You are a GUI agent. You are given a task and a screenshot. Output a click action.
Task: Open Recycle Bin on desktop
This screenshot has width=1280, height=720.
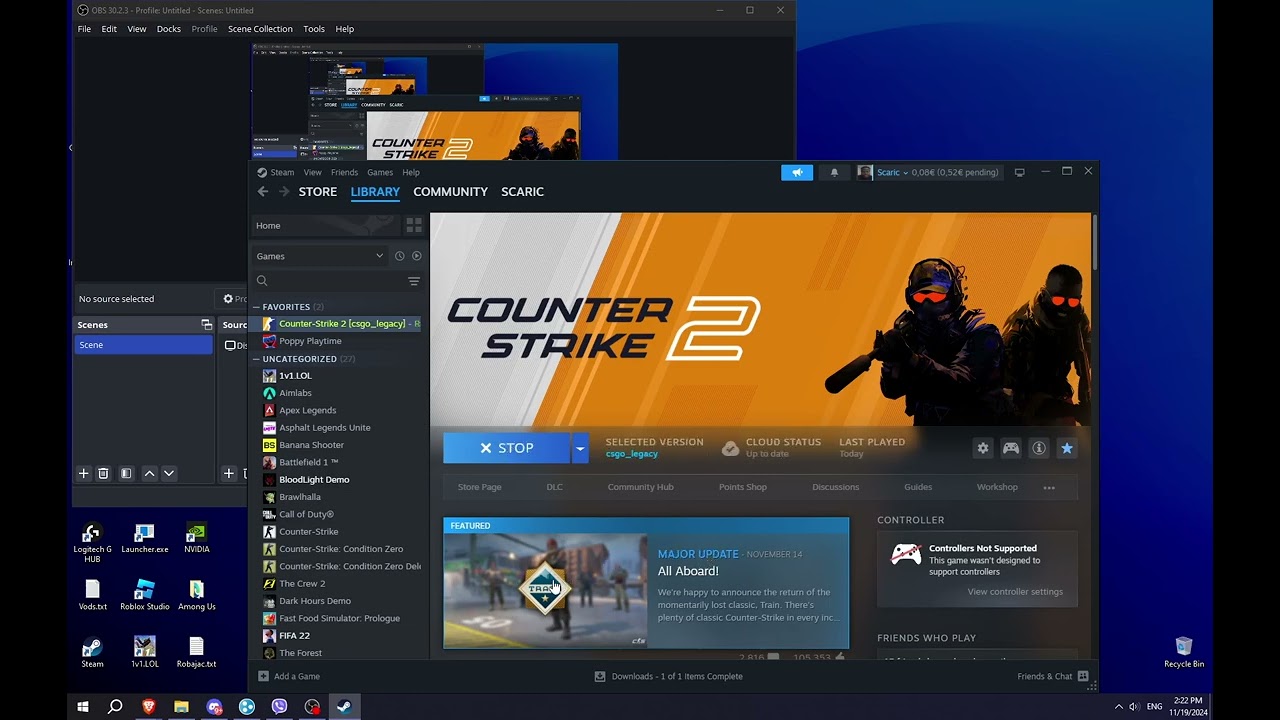click(1184, 652)
